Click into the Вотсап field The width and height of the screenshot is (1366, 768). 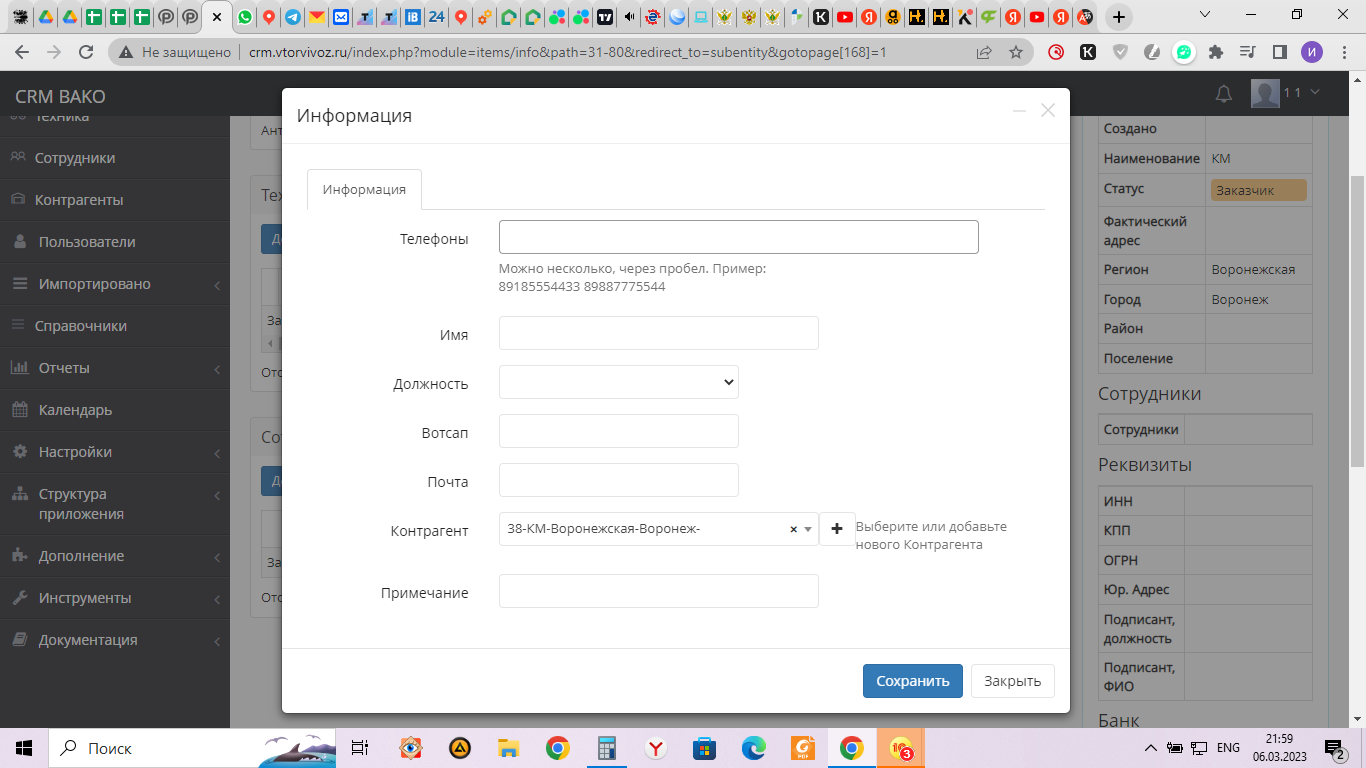click(x=619, y=431)
